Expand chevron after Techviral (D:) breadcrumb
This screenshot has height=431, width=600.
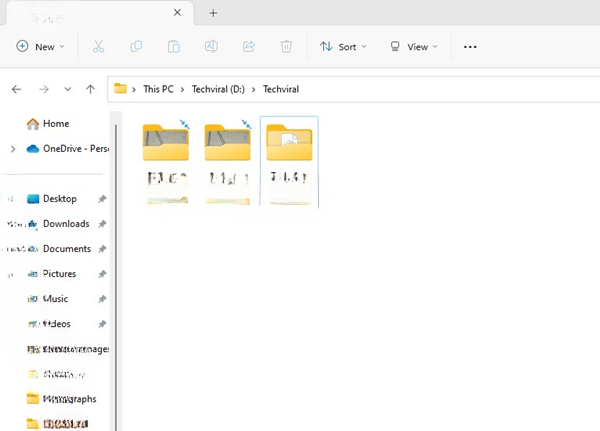point(253,90)
